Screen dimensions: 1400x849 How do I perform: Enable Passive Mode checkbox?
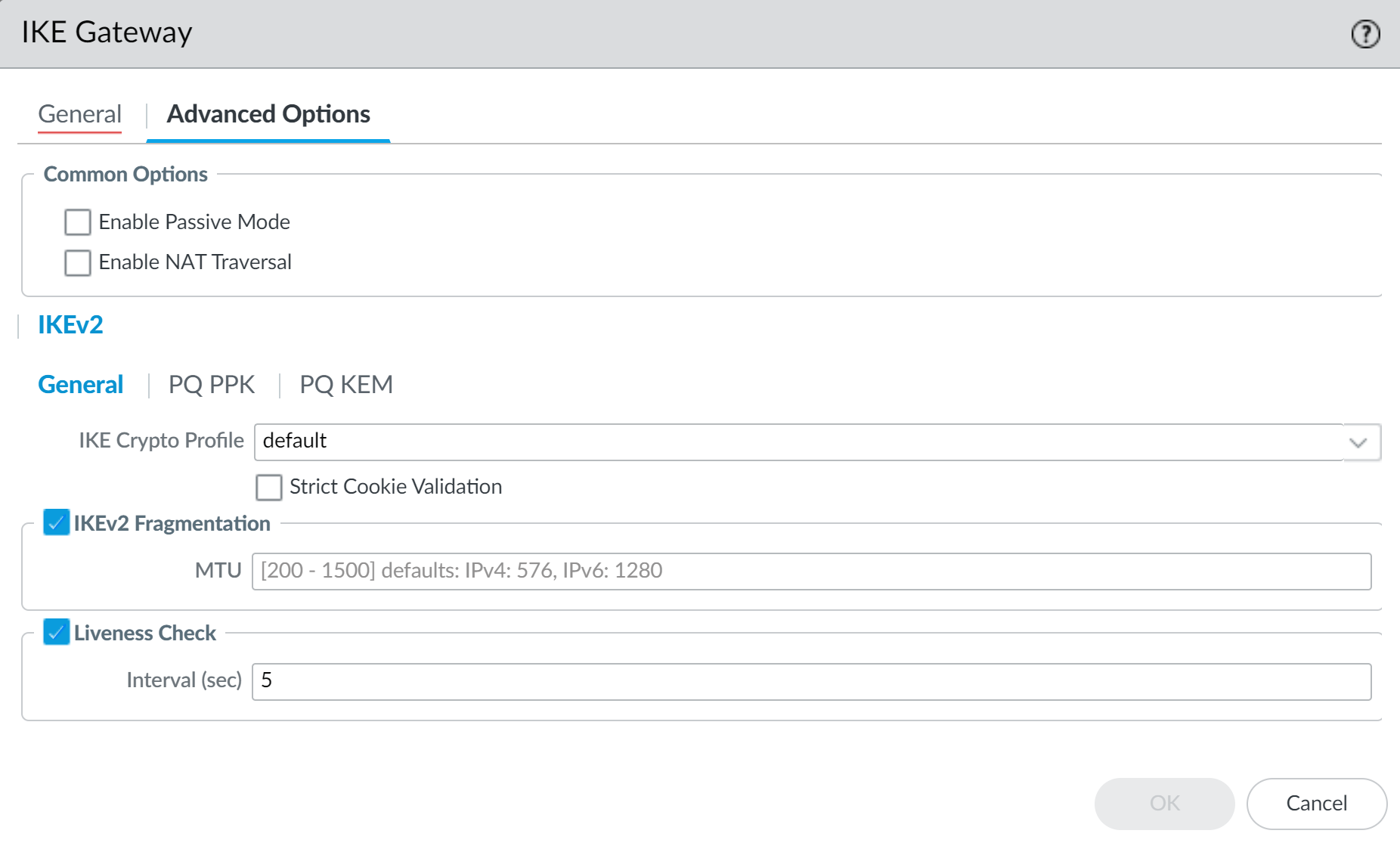tap(78, 222)
